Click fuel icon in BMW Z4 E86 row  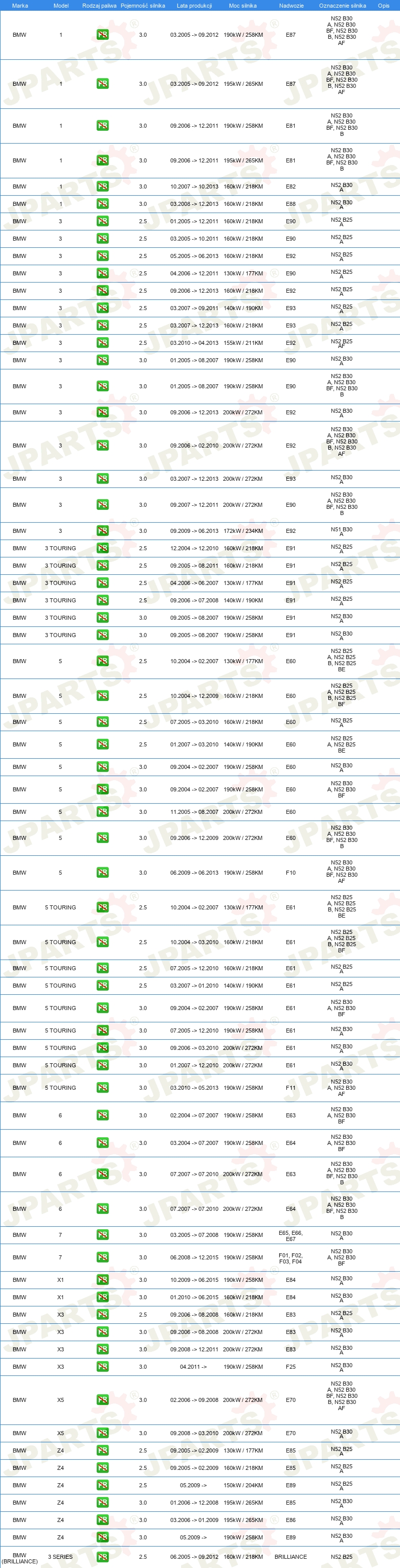click(x=102, y=1520)
